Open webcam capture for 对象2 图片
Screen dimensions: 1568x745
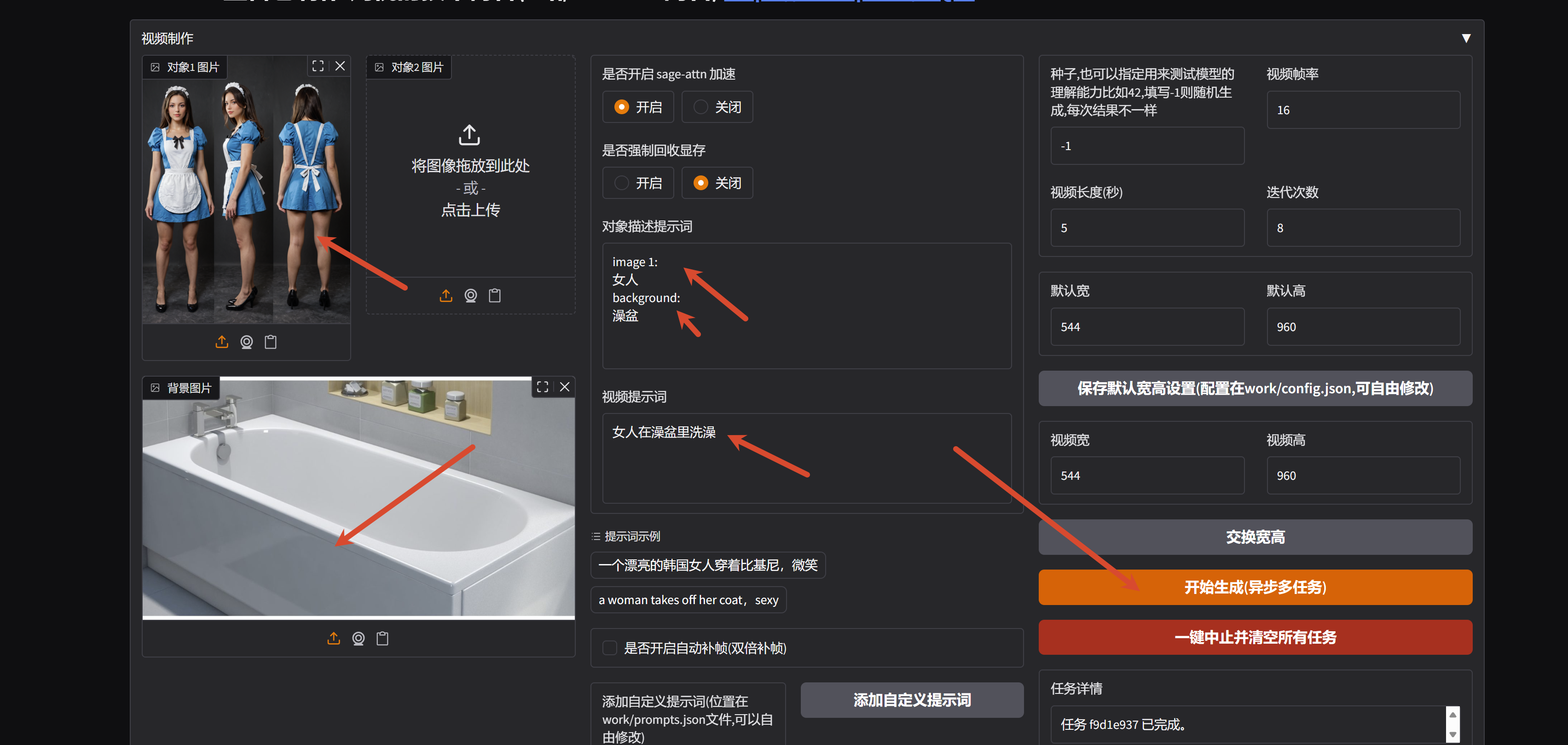(x=470, y=296)
